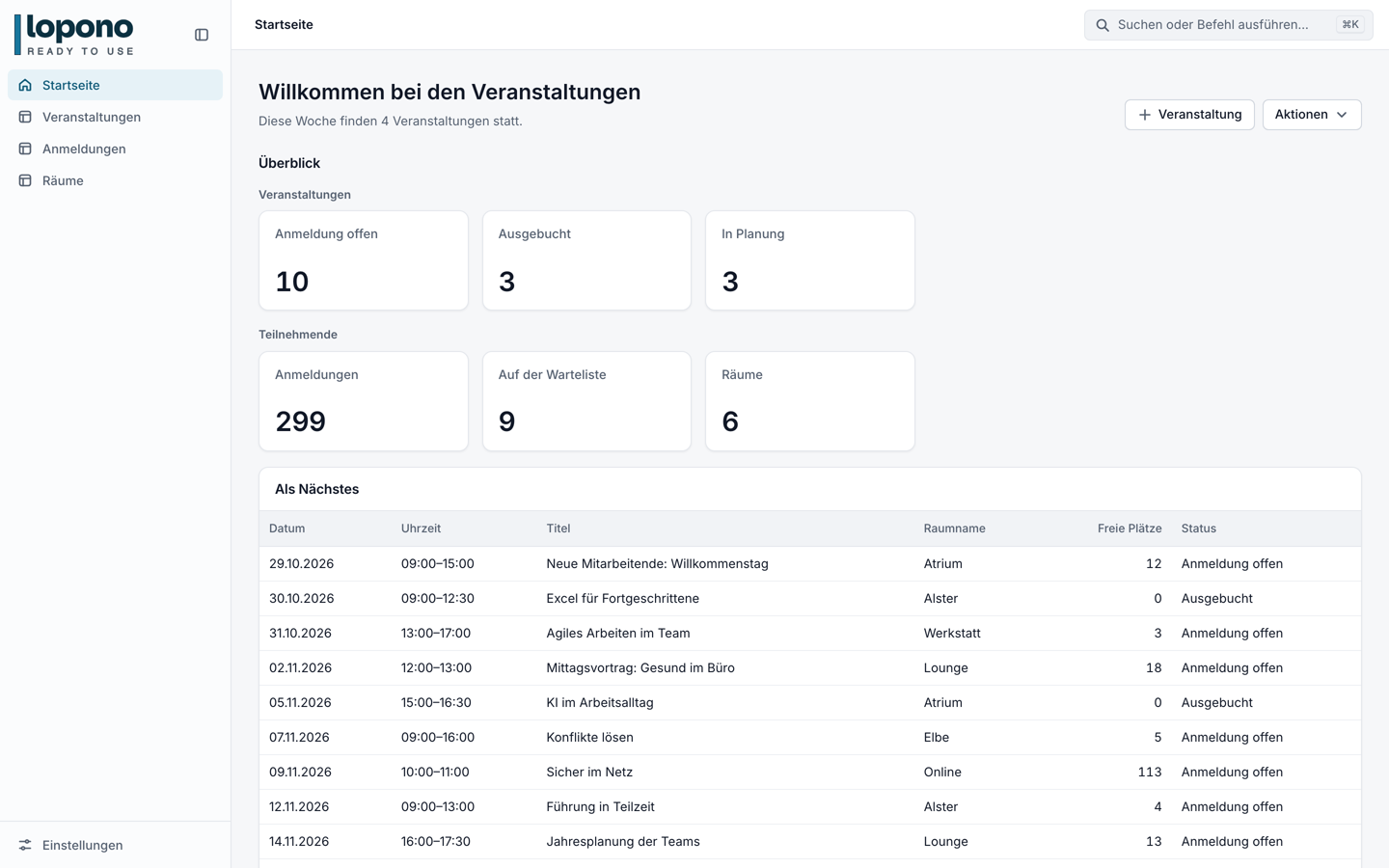
Task: Open the Räume card showing 6
Action: [810, 401]
